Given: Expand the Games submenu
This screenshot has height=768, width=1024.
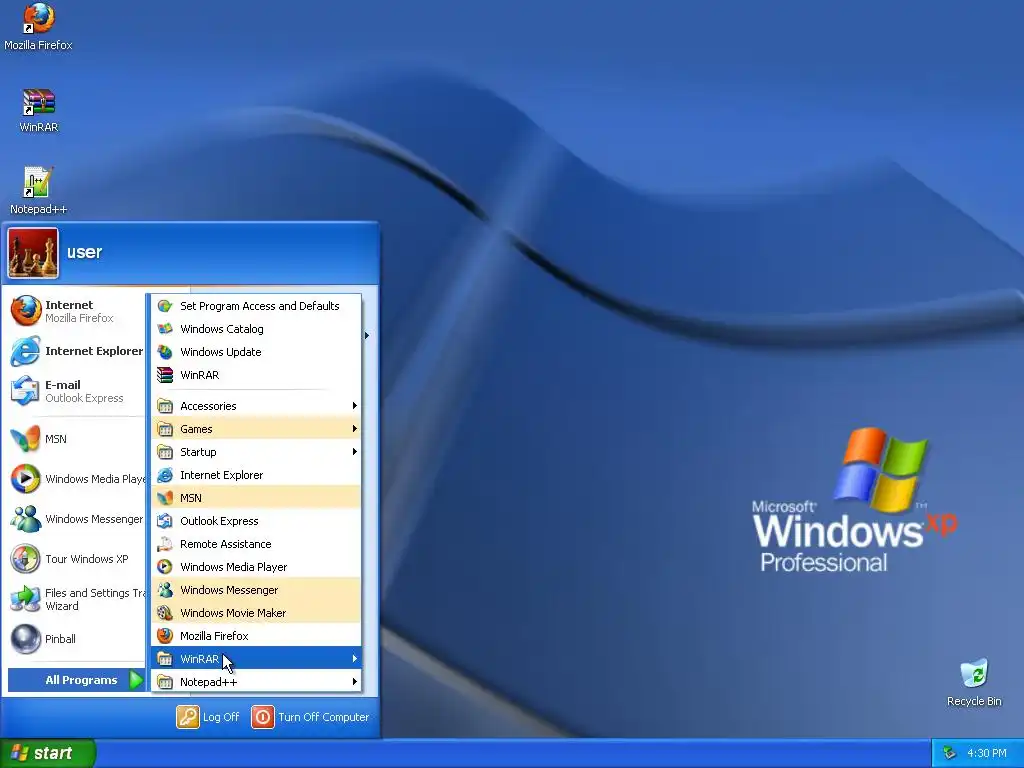Looking at the screenshot, I should pyautogui.click(x=256, y=428).
